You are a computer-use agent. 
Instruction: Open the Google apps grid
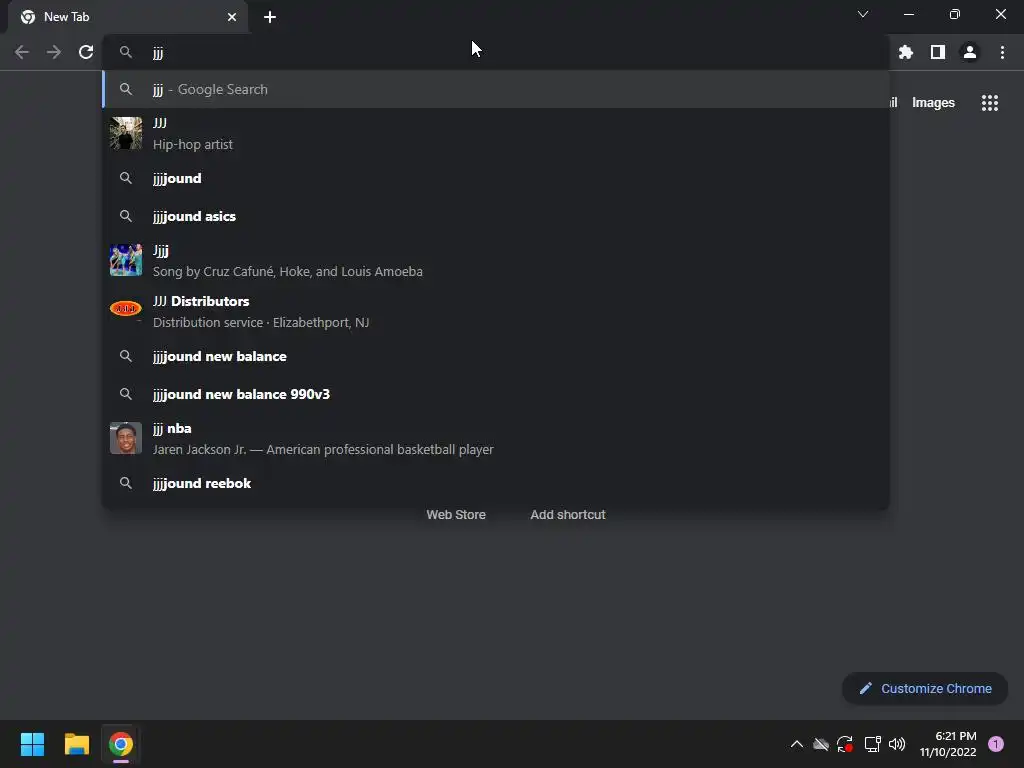pyautogui.click(x=989, y=103)
